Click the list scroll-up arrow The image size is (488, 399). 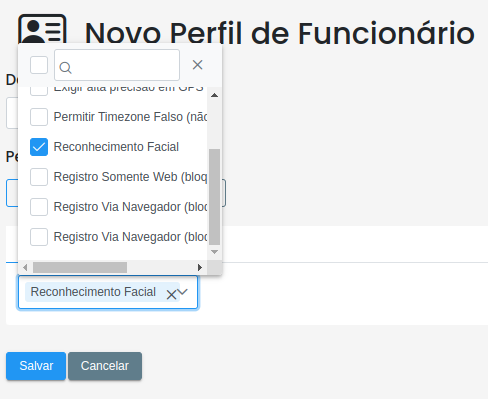point(215,95)
